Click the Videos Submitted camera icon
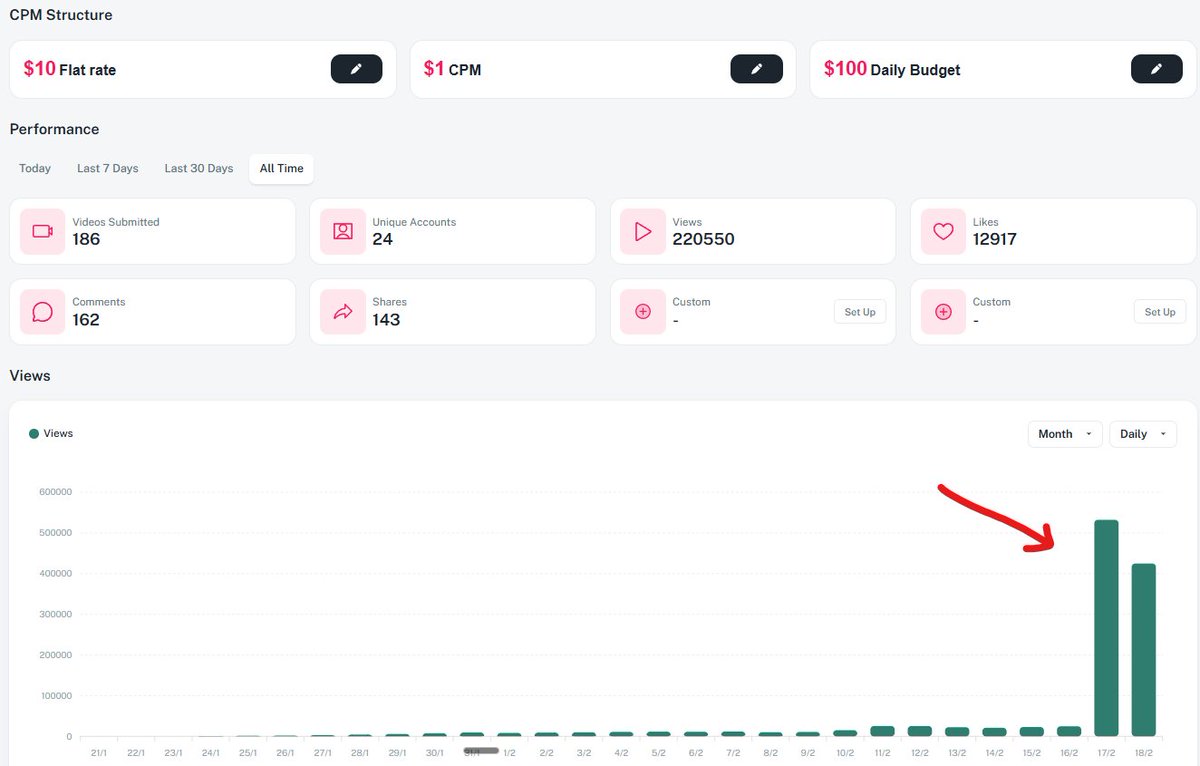 coord(42,231)
